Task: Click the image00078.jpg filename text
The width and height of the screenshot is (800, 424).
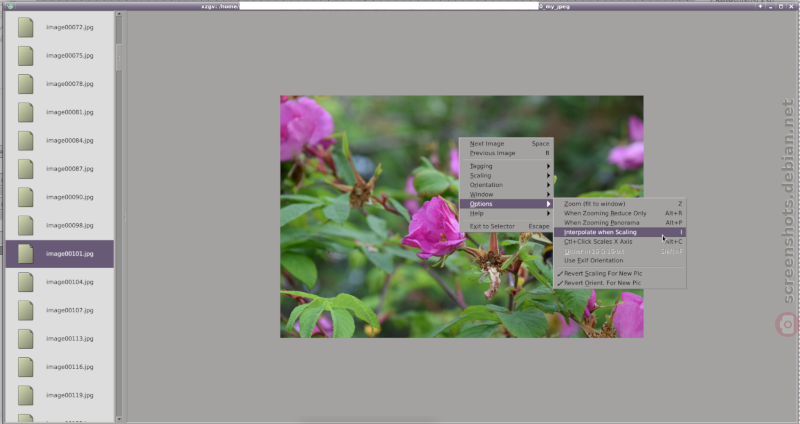Action: pos(70,84)
